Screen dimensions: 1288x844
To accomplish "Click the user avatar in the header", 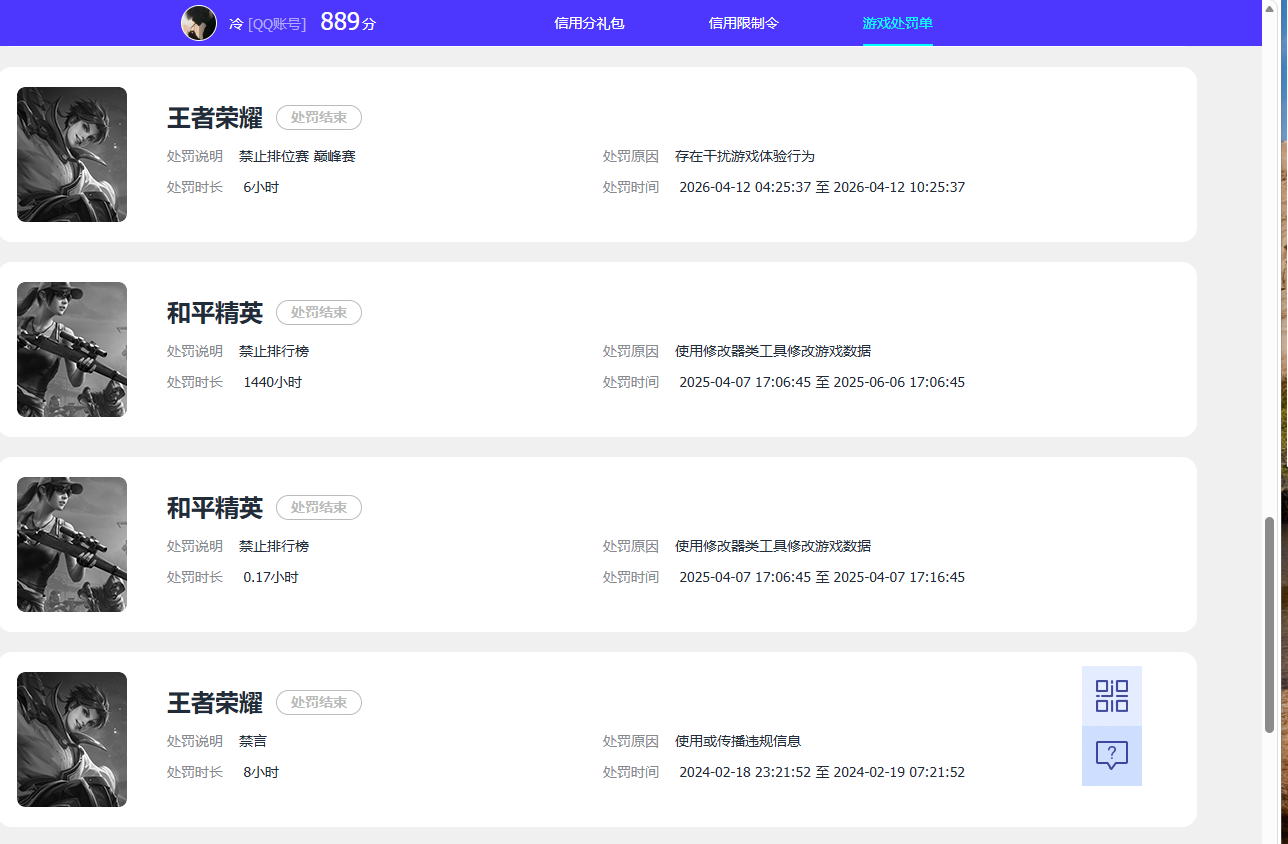I will (x=199, y=23).
